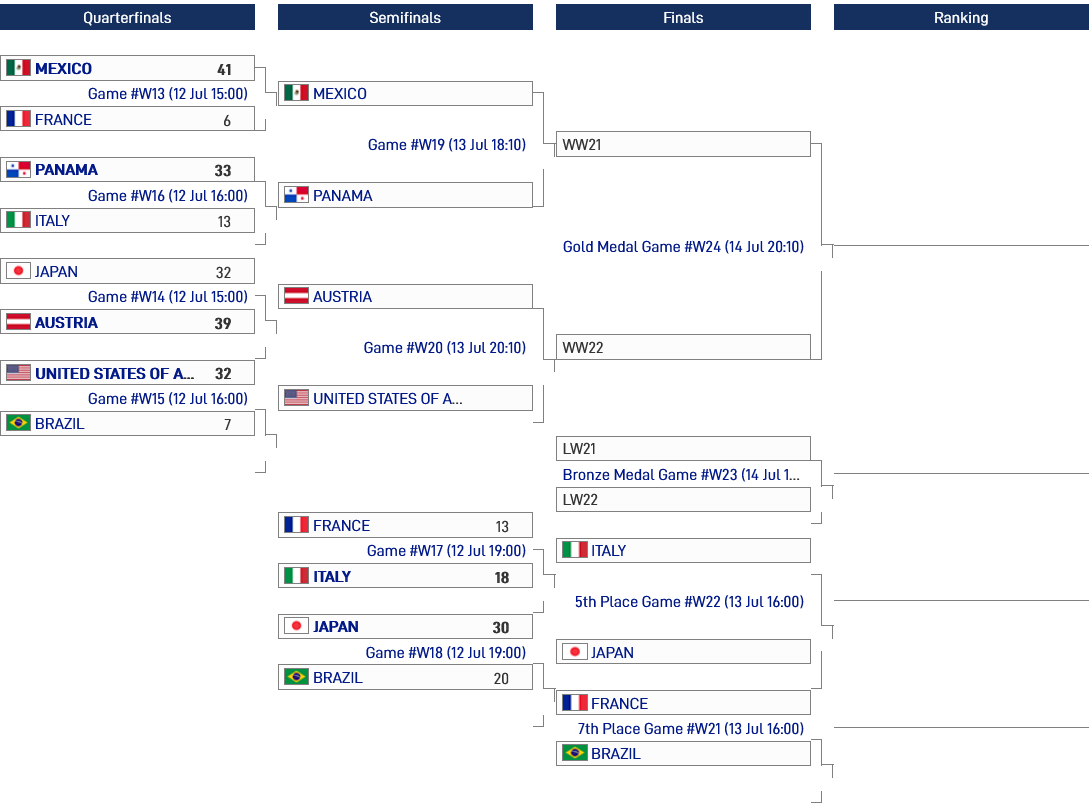Click PANAMA team name in quarterfinals
This screenshot has height=806, width=1091.
(x=66, y=170)
